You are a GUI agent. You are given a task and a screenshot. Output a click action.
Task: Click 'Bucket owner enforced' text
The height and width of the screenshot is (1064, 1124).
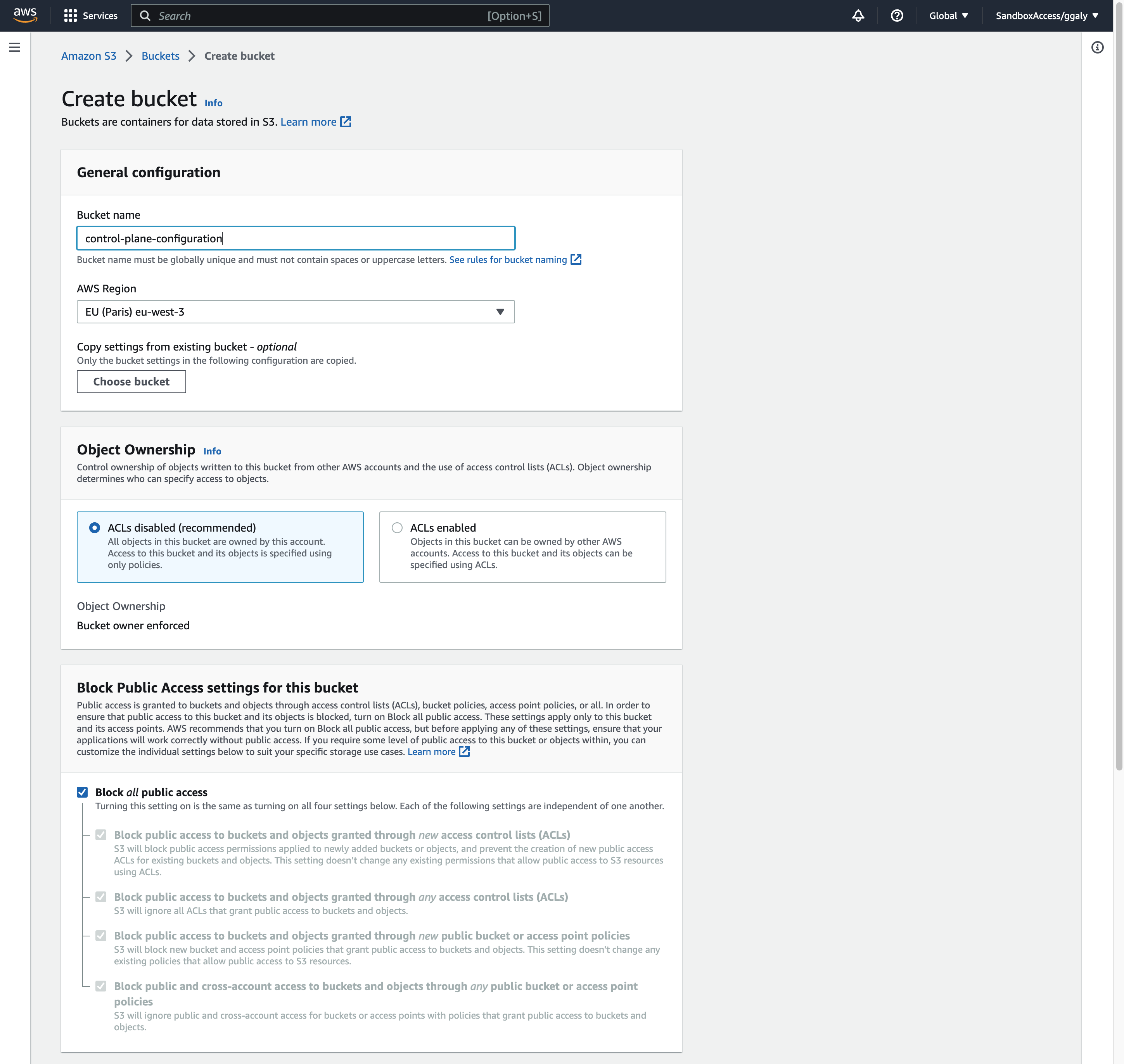133,625
